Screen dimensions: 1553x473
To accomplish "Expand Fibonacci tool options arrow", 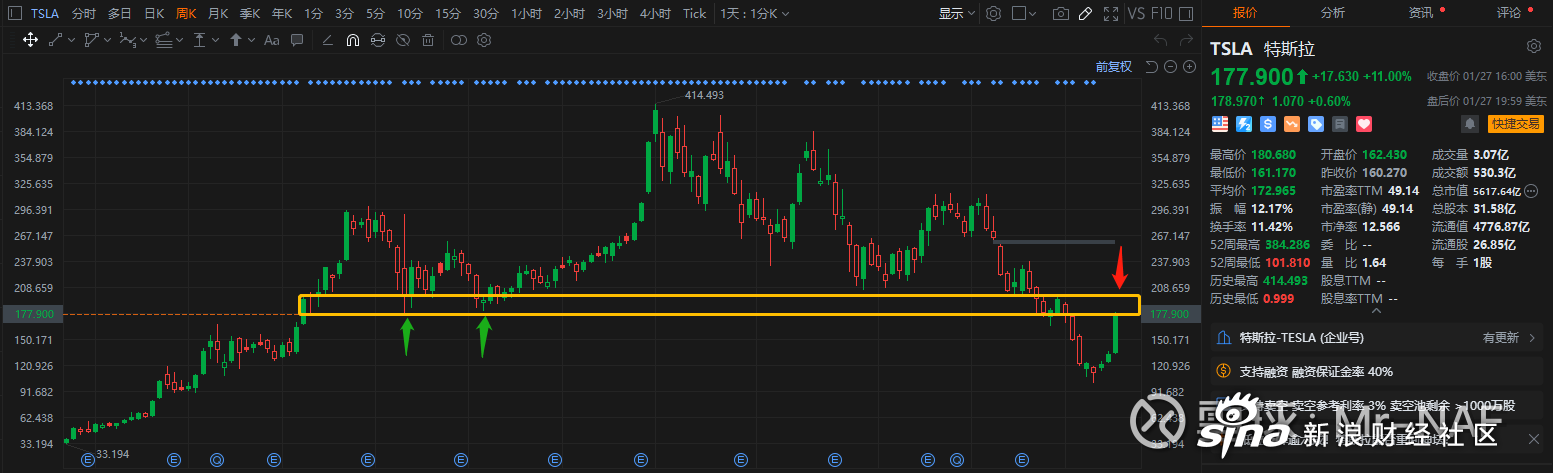I will 179,40.
